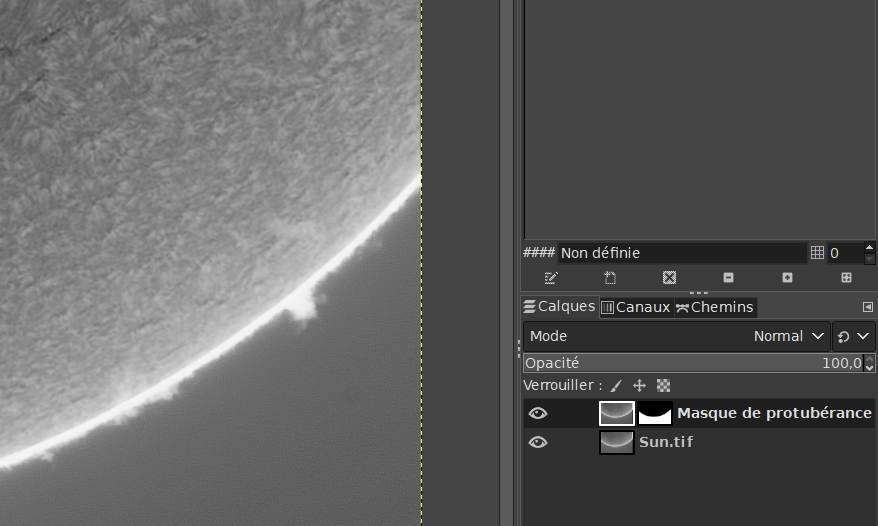Click the new color entry page icon
Image resolution: width=878 pixels, height=526 pixels.
610,277
